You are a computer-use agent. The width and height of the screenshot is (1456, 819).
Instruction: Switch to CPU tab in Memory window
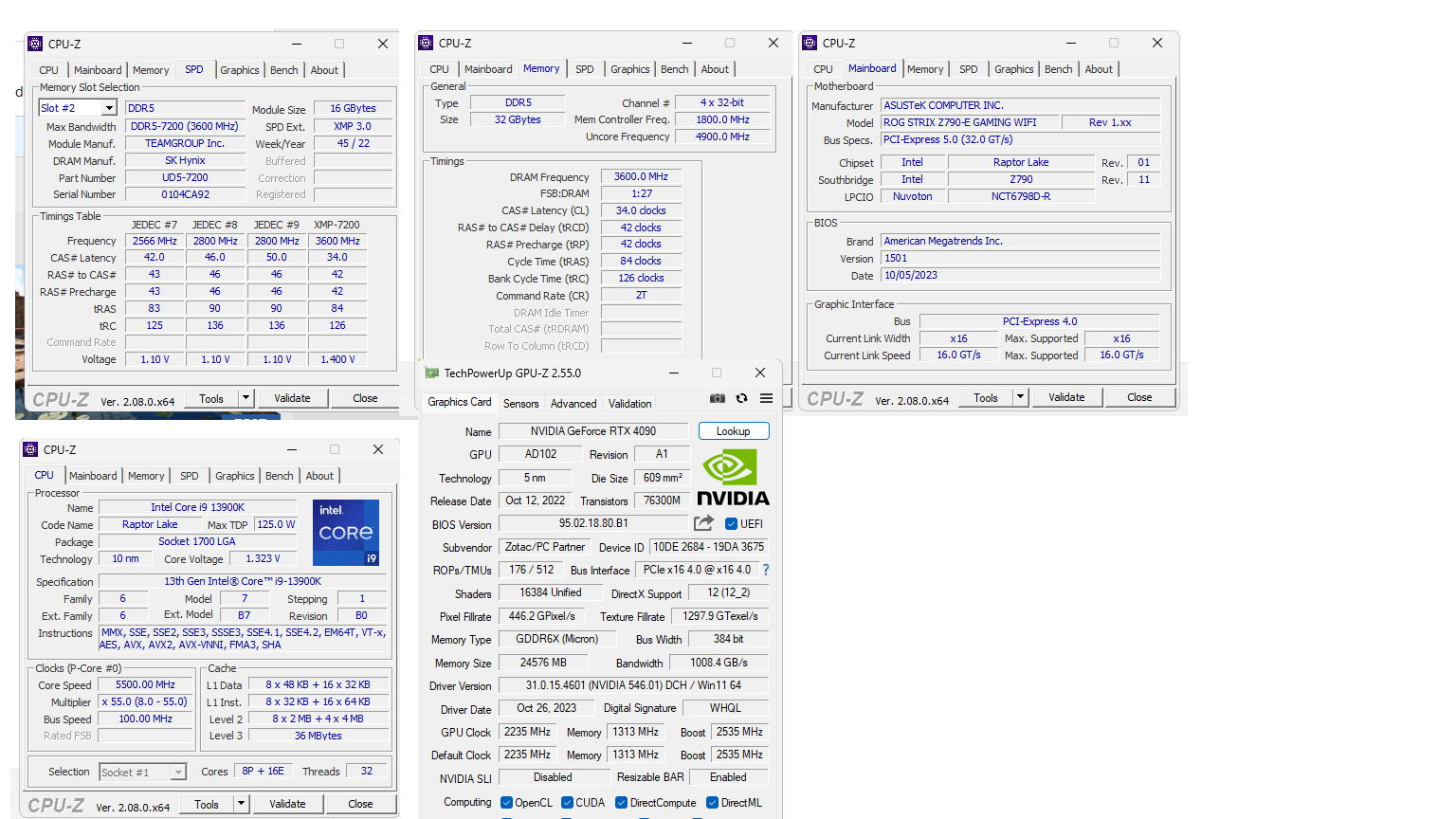[x=439, y=69]
